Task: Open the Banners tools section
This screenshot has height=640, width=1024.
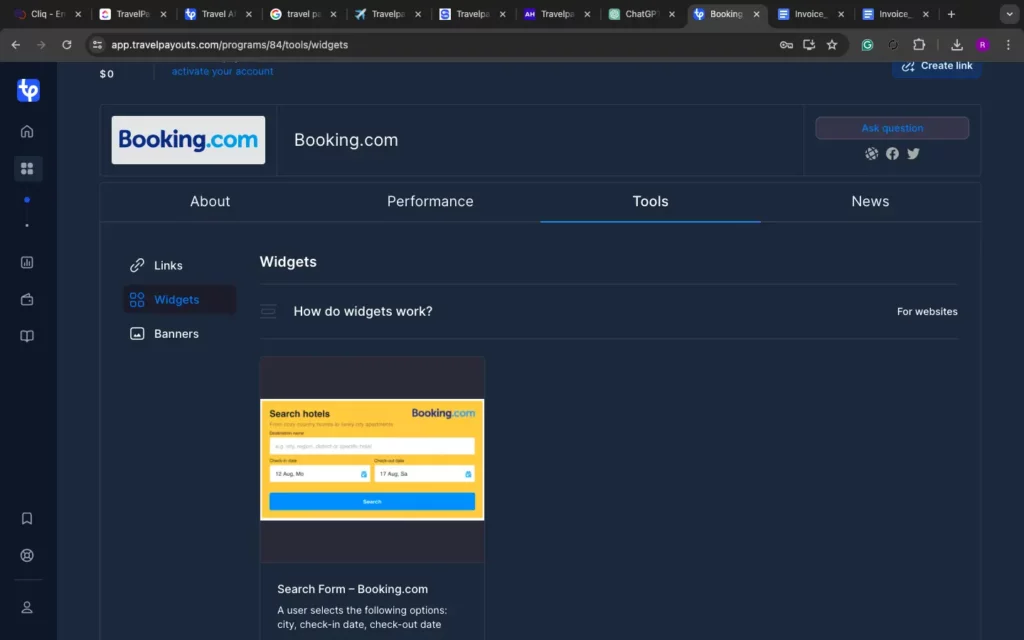Action: [x=180, y=334]
